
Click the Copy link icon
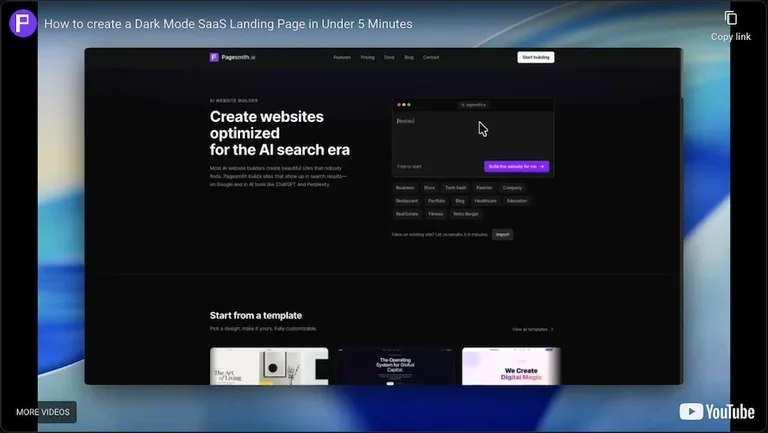click(730, 19)
